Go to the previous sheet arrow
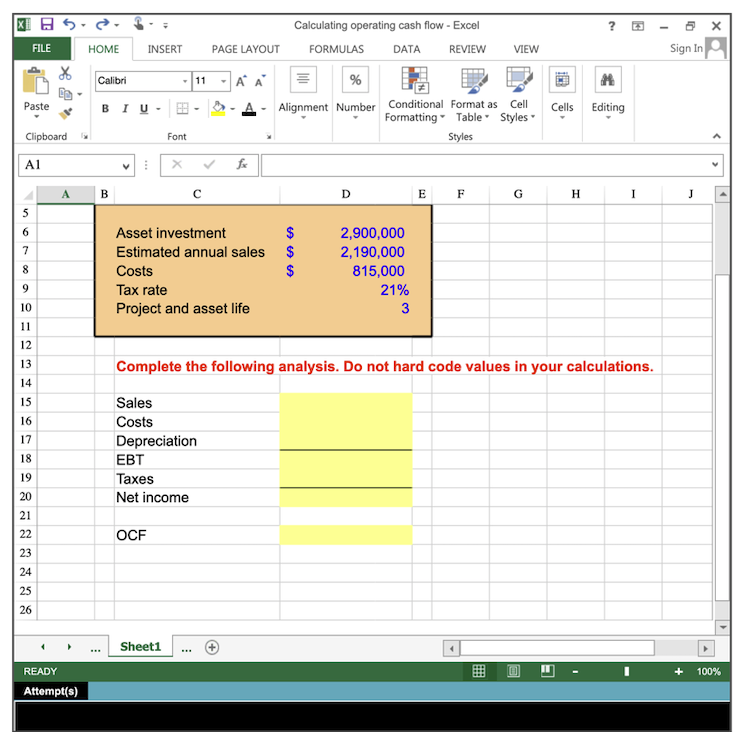 tap(43, 647)
